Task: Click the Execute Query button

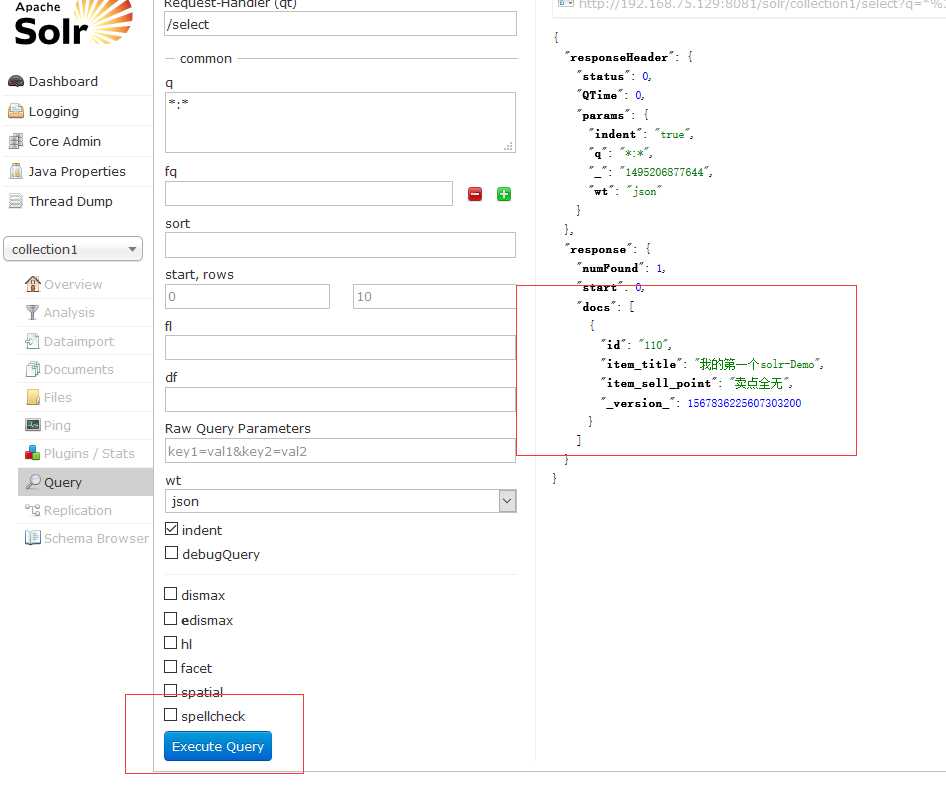Action: click(x=218, y=746)
